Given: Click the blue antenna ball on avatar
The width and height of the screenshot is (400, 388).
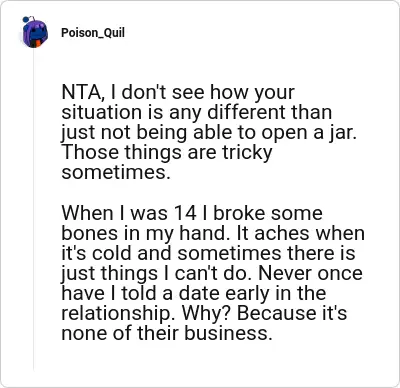Looking at the screenshot, I should (25, 20).
